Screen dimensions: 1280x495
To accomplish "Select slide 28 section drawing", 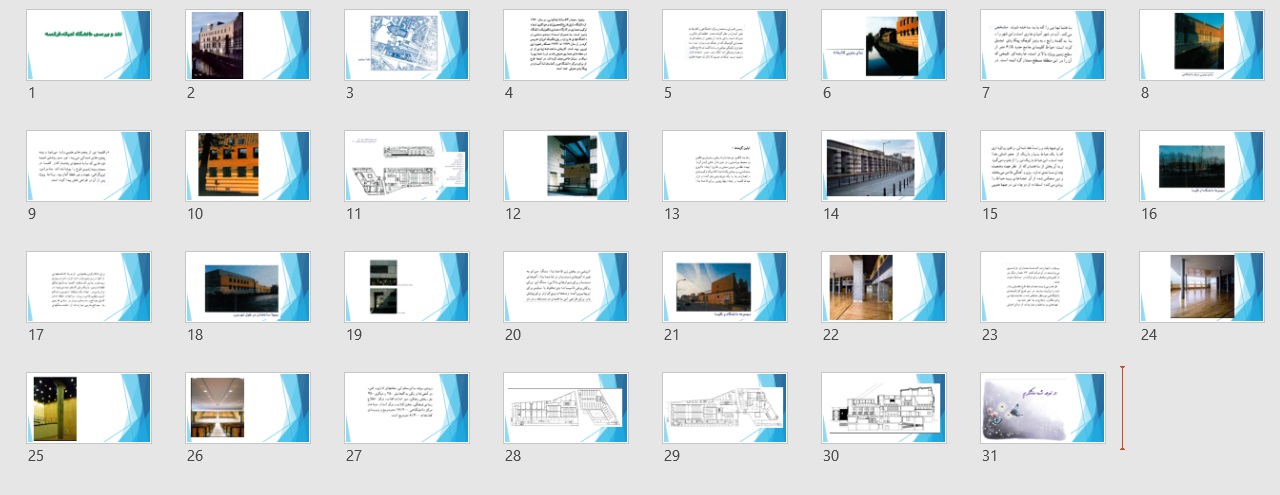I will 566,408.
